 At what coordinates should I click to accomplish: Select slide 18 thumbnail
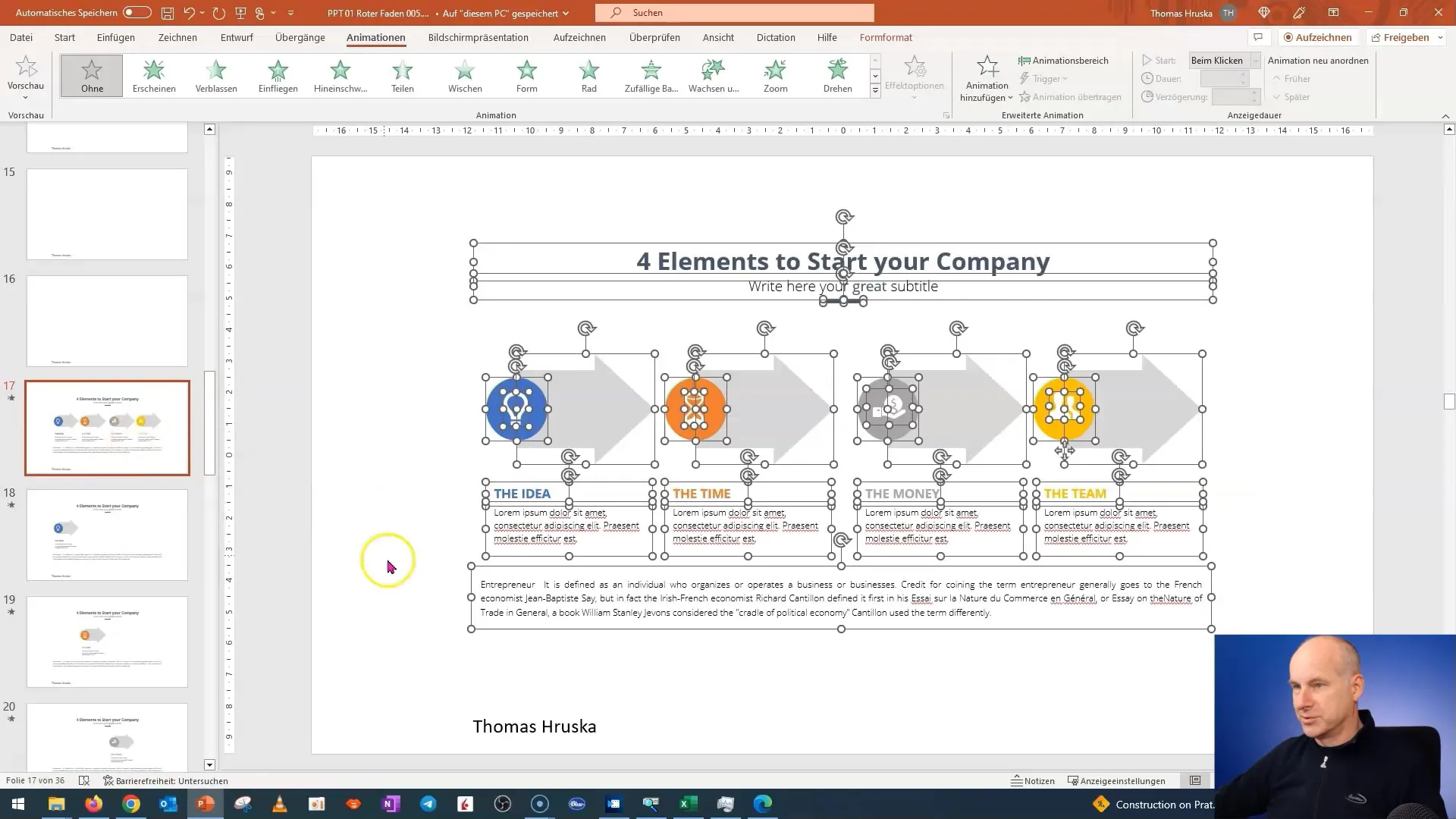(107, 535)
